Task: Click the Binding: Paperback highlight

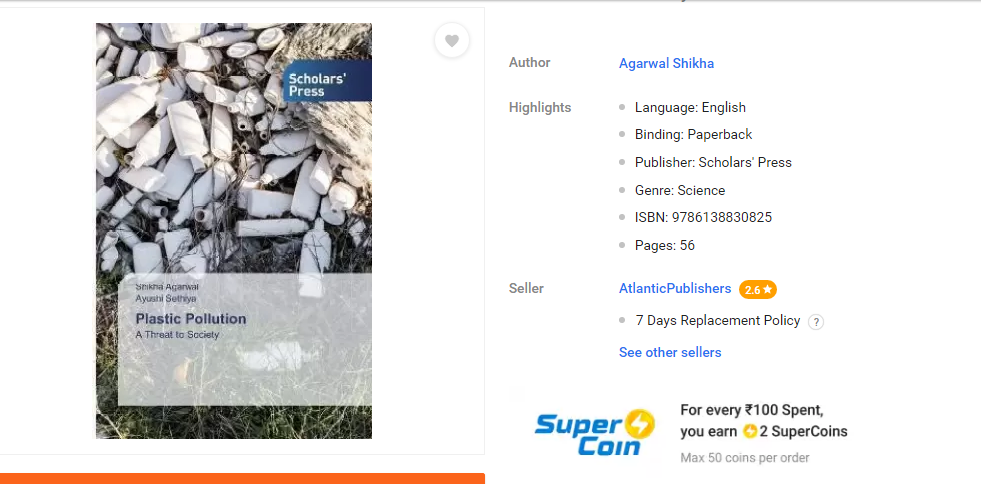Action: click(693, 134)
